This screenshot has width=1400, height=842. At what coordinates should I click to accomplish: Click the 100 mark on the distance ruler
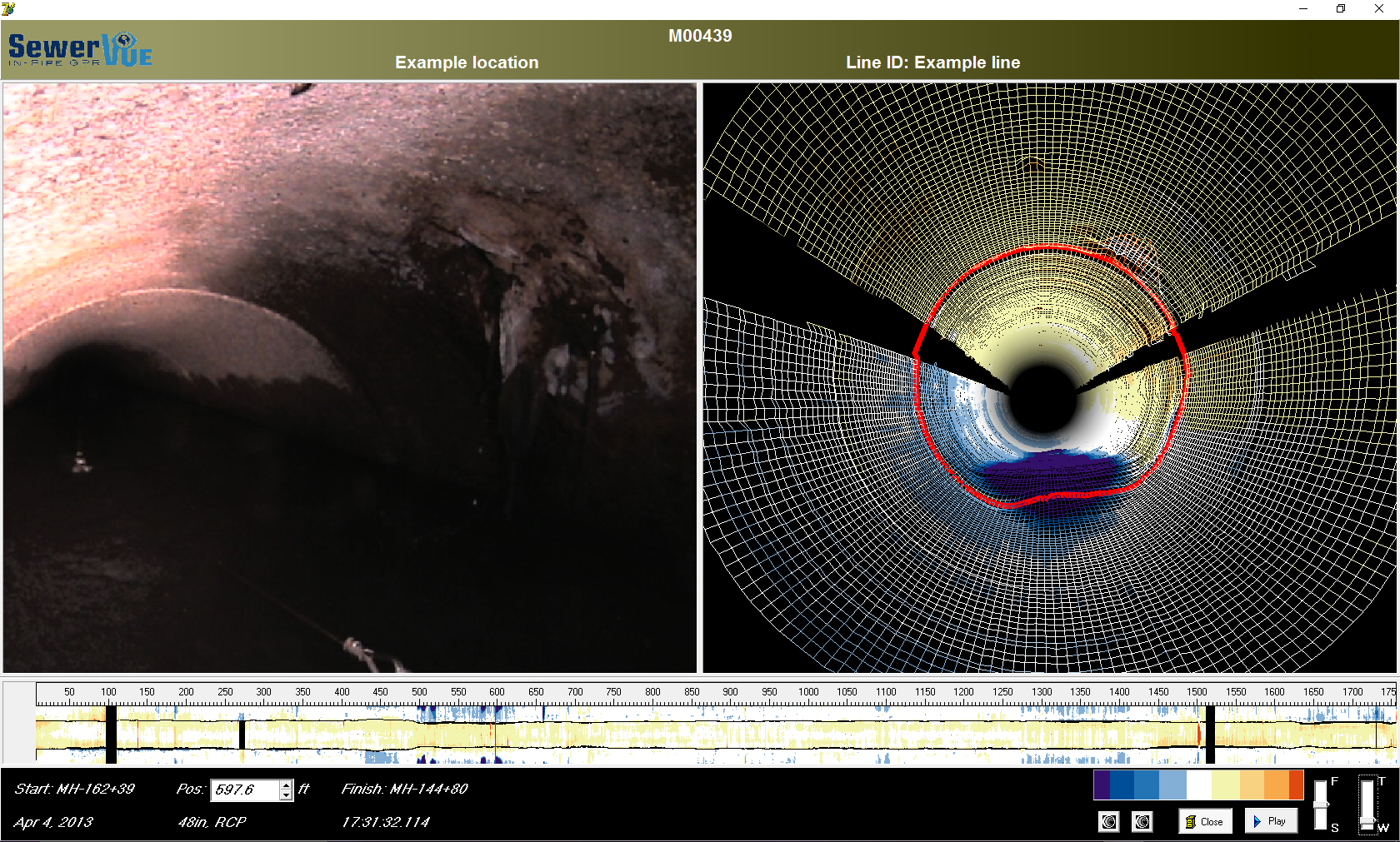[x=108, y=692]
